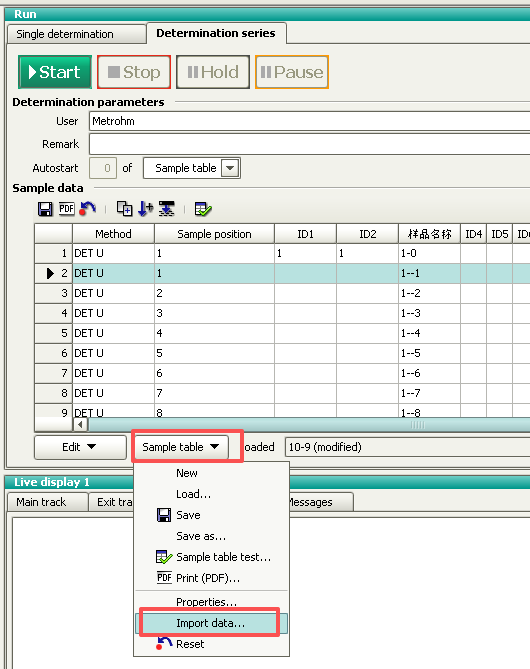Click sample name cell 1--7
This screenshot has height=669, width=530.
click(429, 393)
